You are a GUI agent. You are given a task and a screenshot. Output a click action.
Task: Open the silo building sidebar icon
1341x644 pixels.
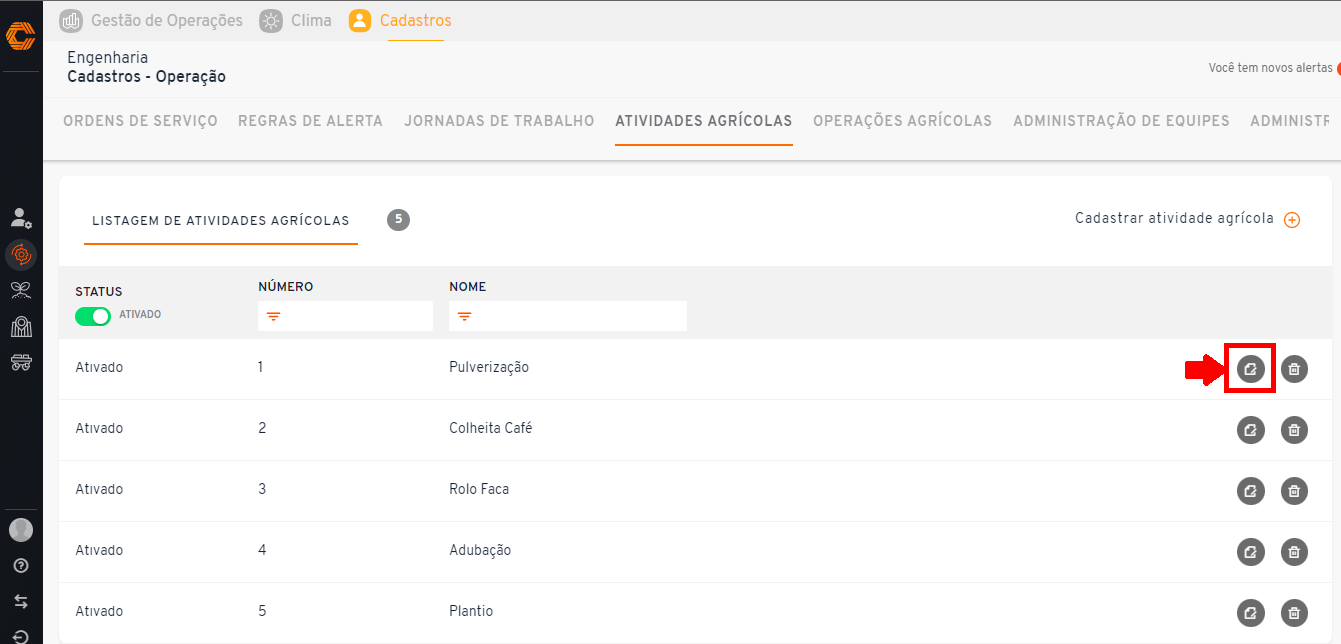tap(21, 327)
